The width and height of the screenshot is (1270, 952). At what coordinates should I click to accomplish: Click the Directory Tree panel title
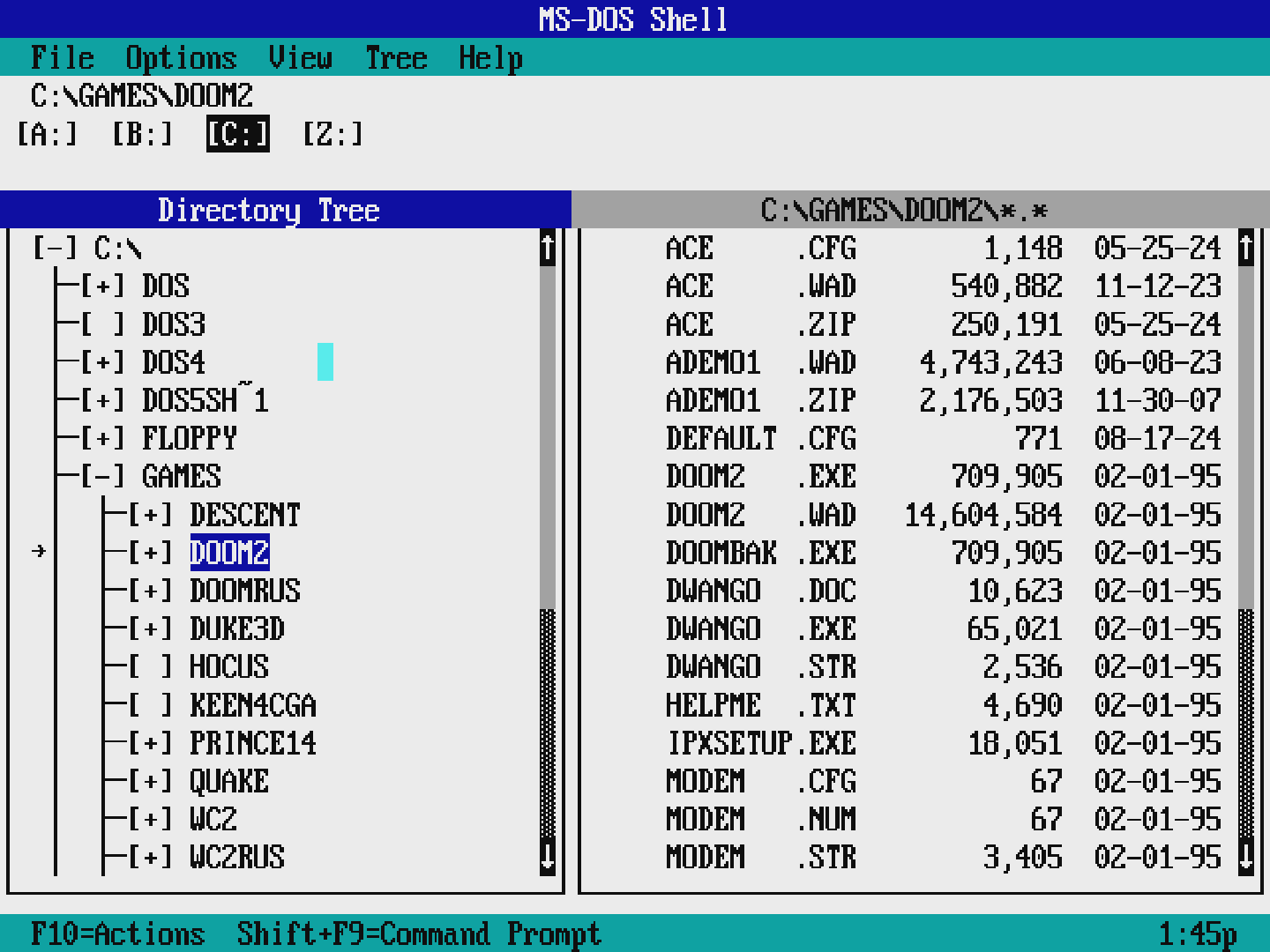(x=269, y=210)
